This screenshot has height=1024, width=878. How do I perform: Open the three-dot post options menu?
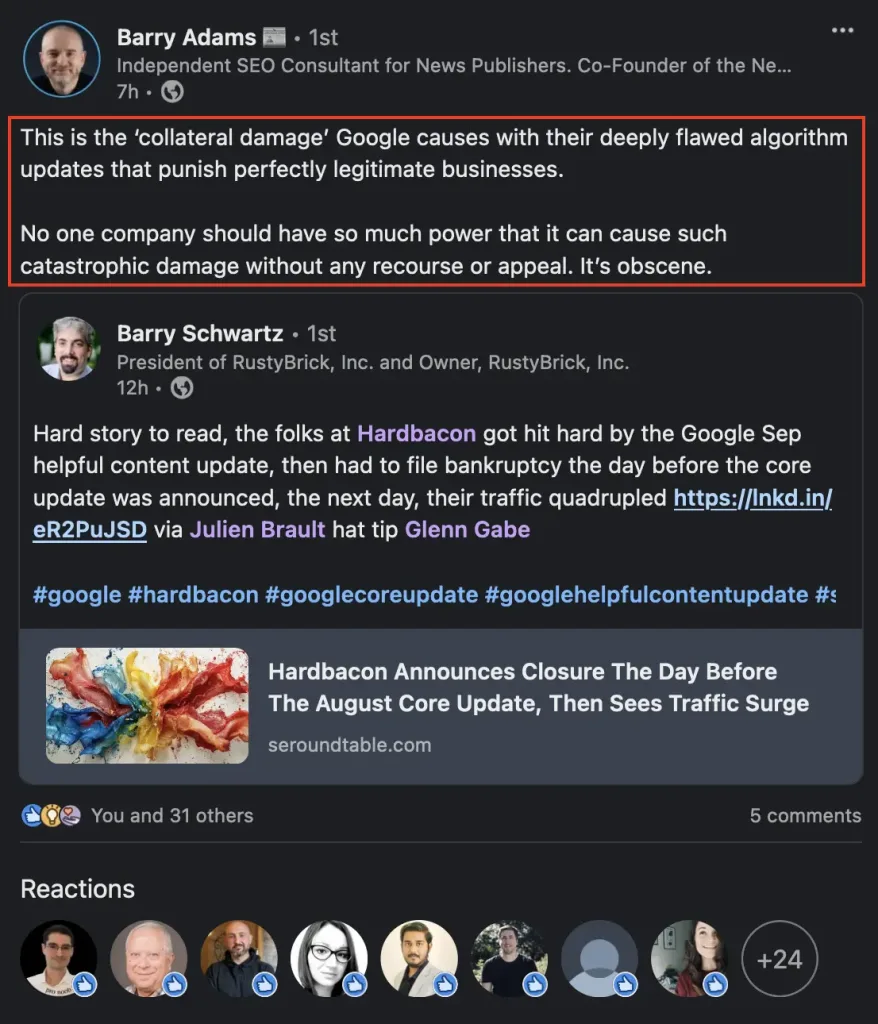click(842, 31)
